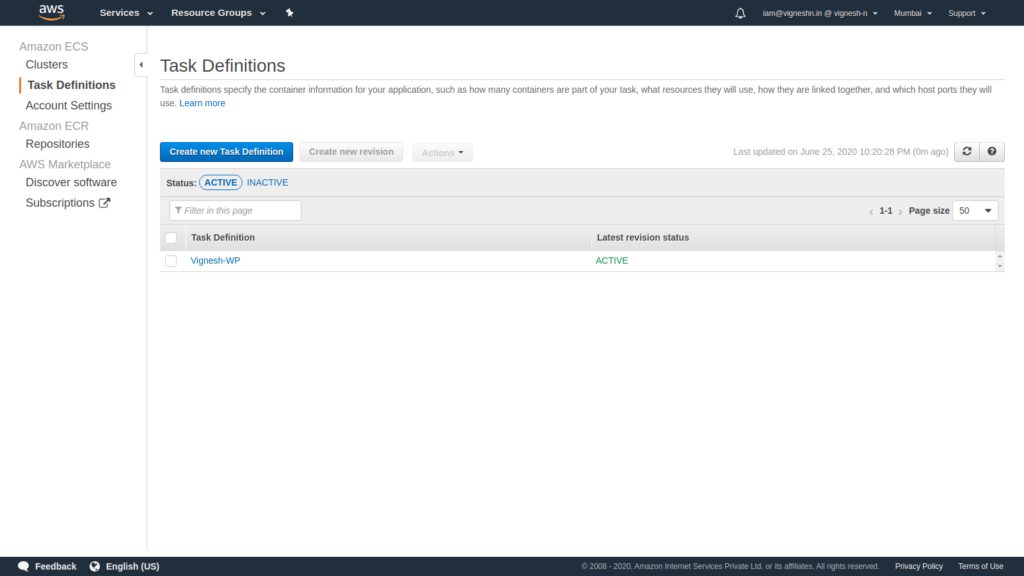The width and height of the screenshot is (1024, 576).
Task: Go to Clusters in sidebar
Action: [46, 65]
